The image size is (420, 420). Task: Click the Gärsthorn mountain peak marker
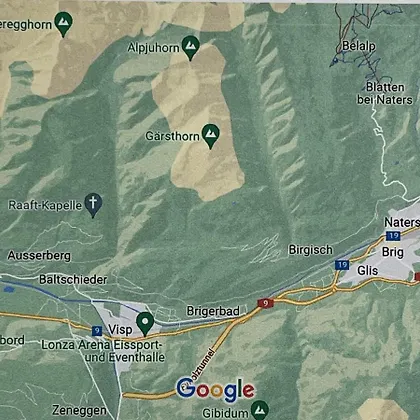coord(210,136)
